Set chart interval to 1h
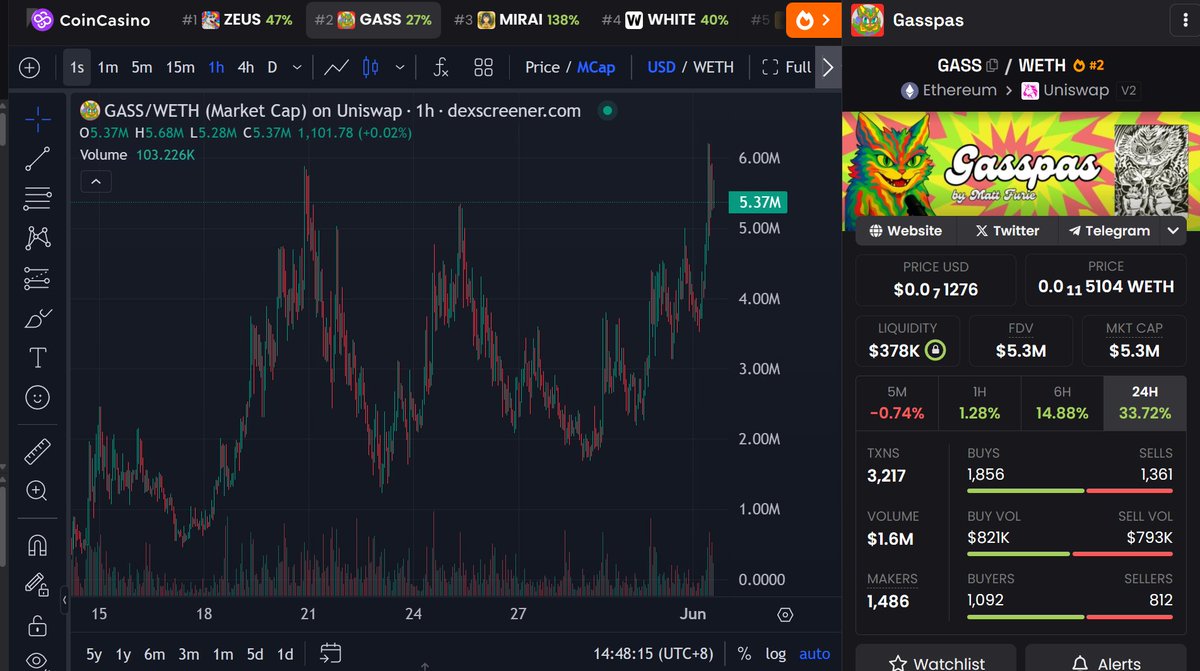The width and height of the screenshot is (1200, 671). coord(216,68)
